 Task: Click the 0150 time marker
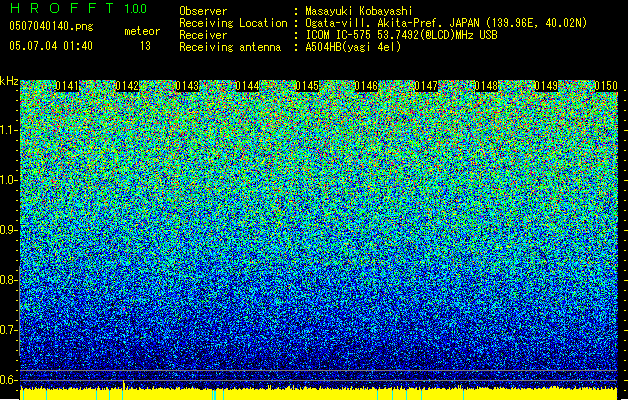coord(606,86)
